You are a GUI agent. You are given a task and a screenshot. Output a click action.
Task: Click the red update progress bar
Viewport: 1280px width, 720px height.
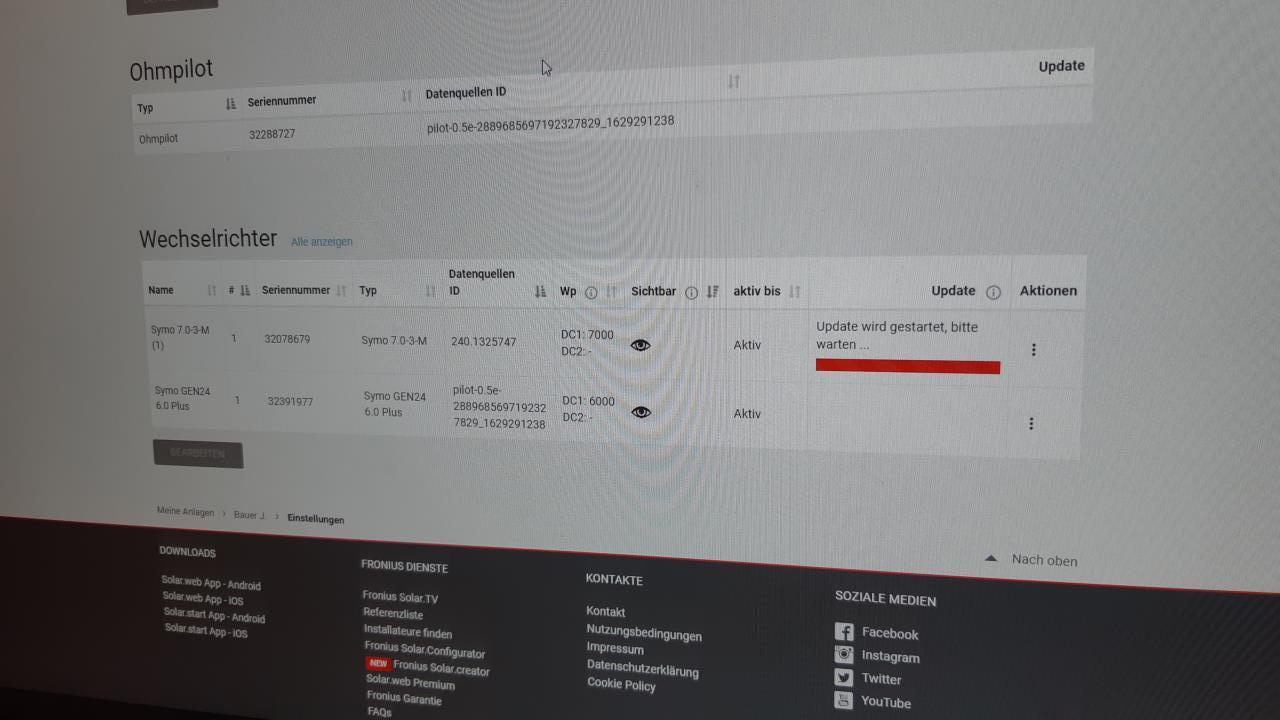[x=908, y=367]
